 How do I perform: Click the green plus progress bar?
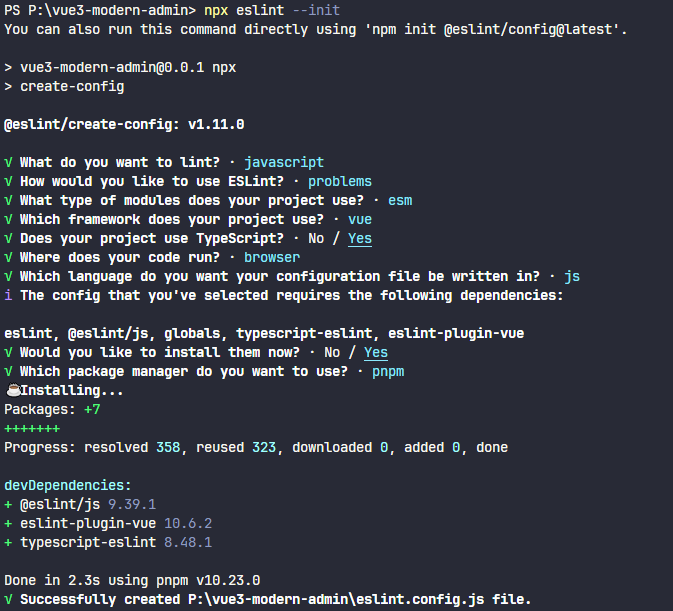(x=32, y=428)
